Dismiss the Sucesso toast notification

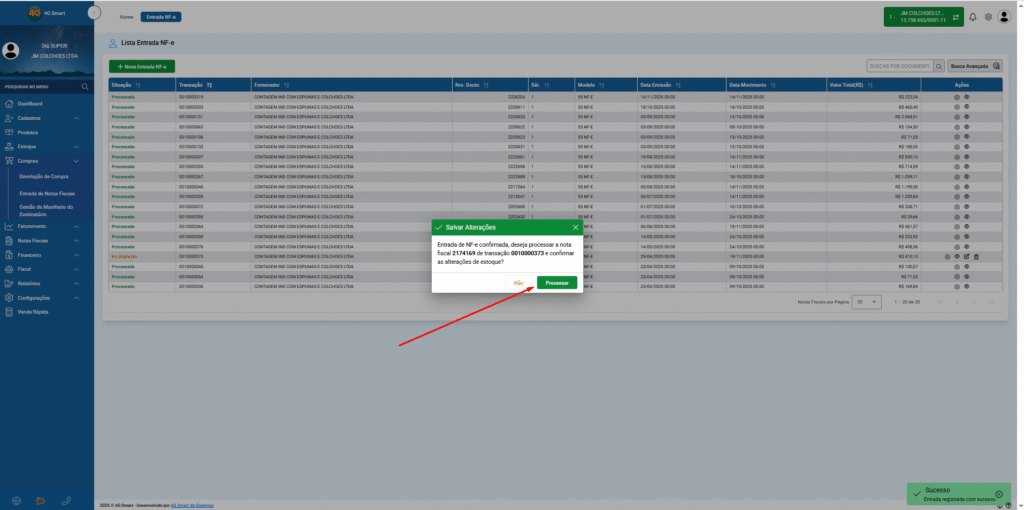(999, 494)
